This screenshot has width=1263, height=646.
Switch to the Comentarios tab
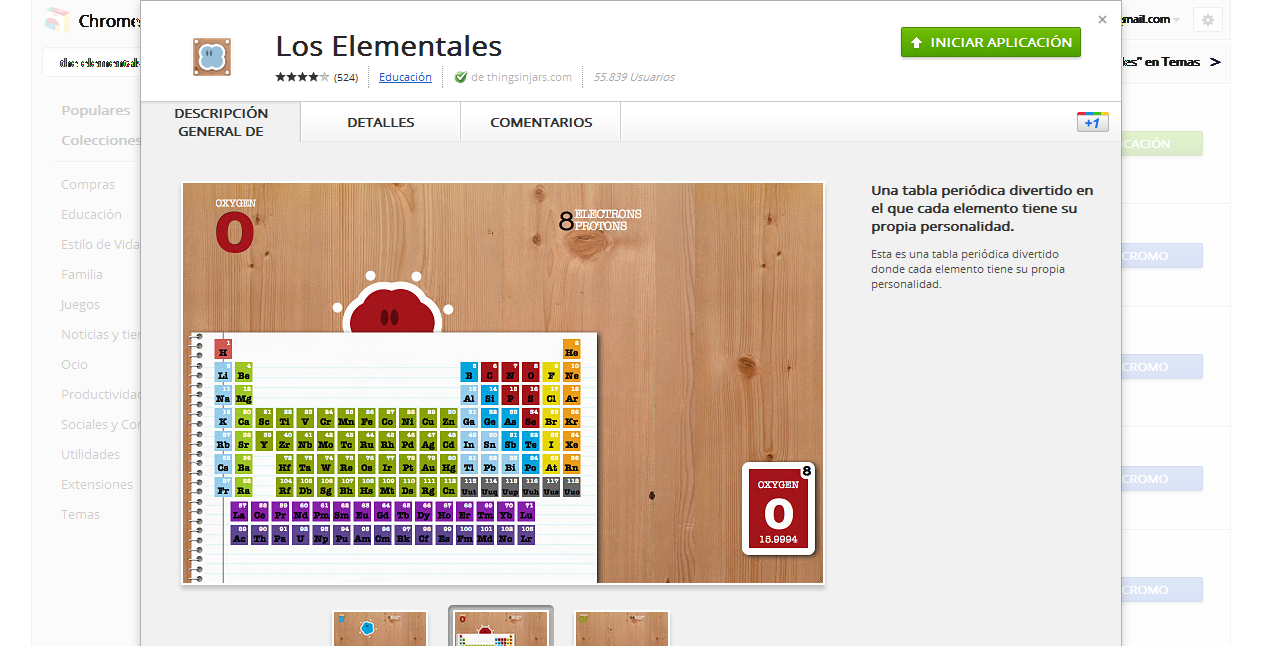(x=541, y=122)
